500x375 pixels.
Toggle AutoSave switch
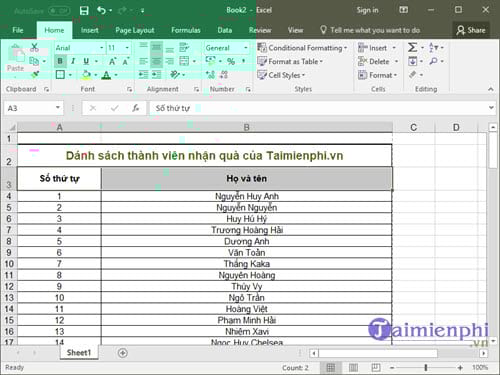point(59,11)
